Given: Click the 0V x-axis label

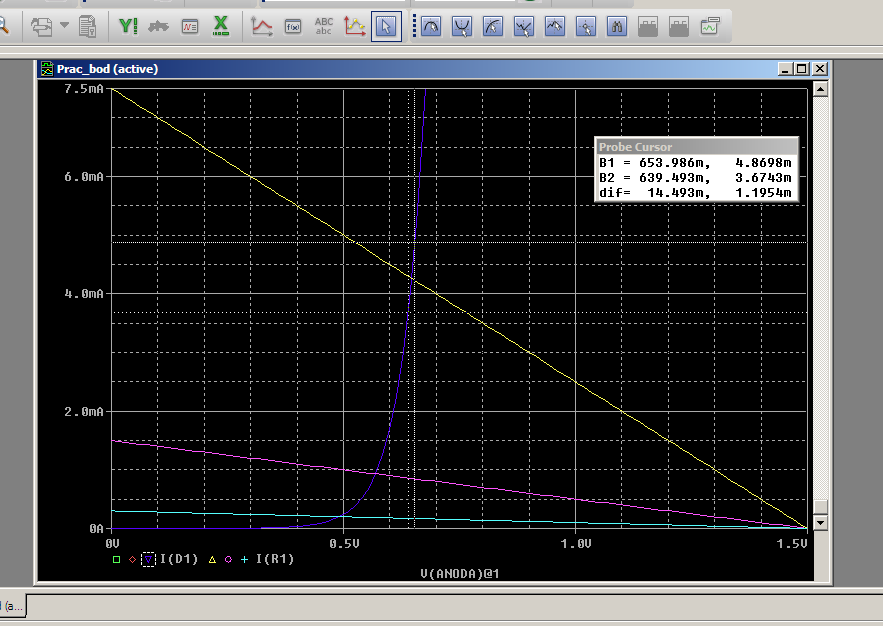Looking at the screenshot, I should click(x=112, y=543).
